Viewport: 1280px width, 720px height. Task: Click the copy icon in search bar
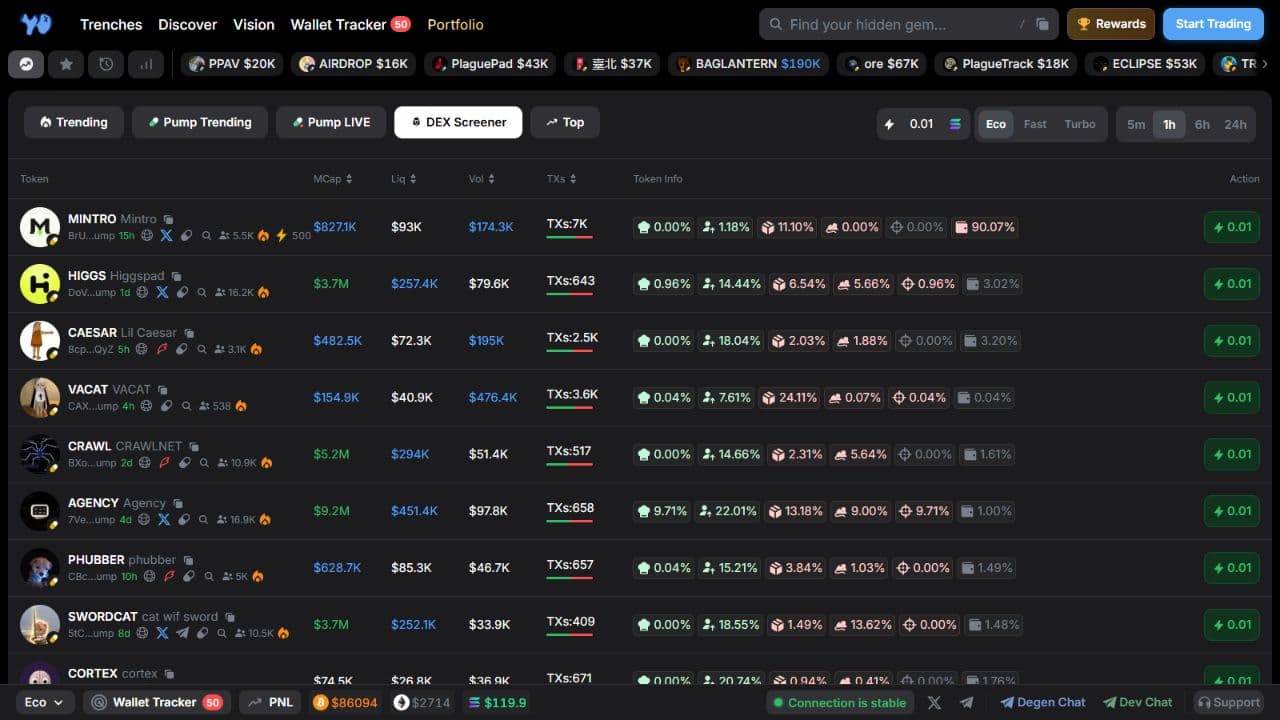point(1042,24)
